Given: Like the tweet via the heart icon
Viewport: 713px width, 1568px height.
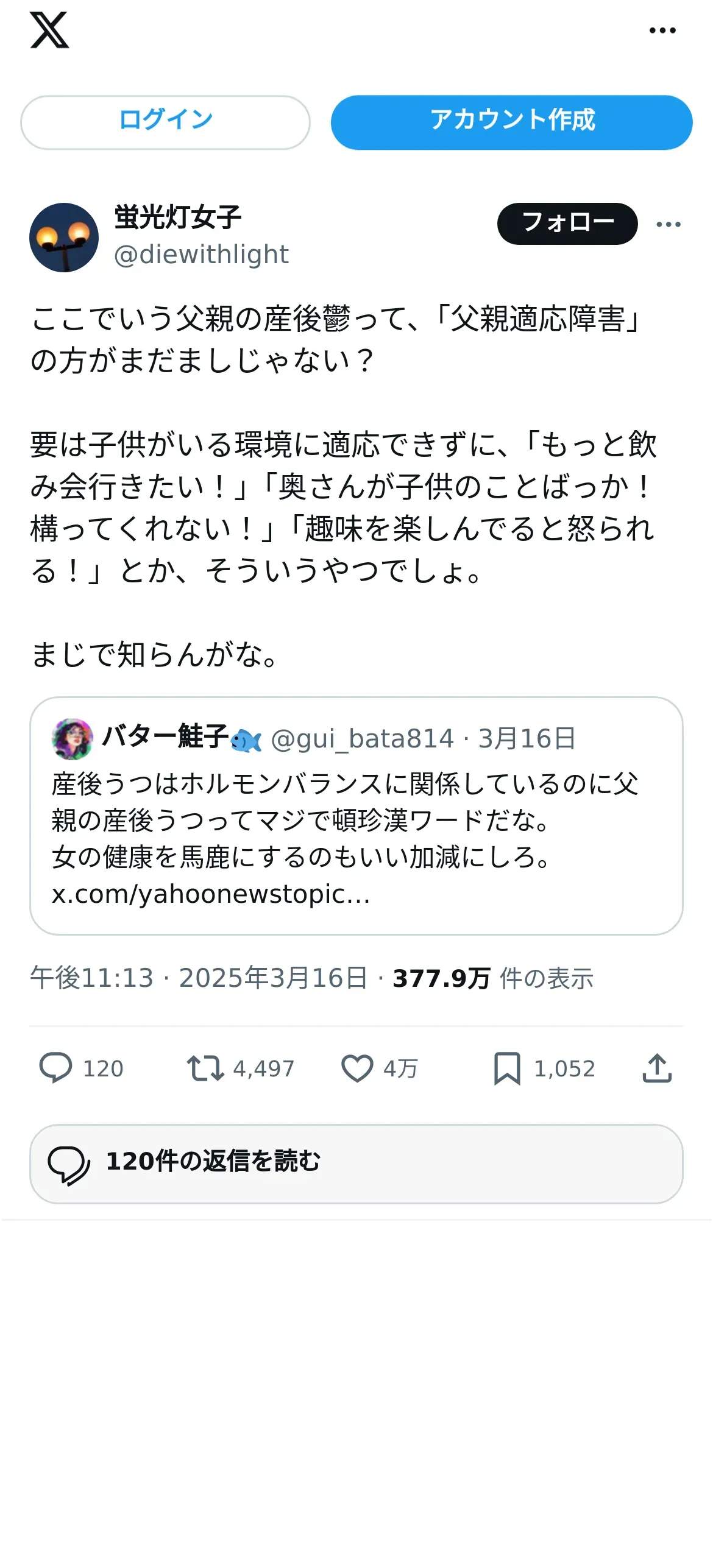Looking at the screenshot, I should (x=357, y=1068).
